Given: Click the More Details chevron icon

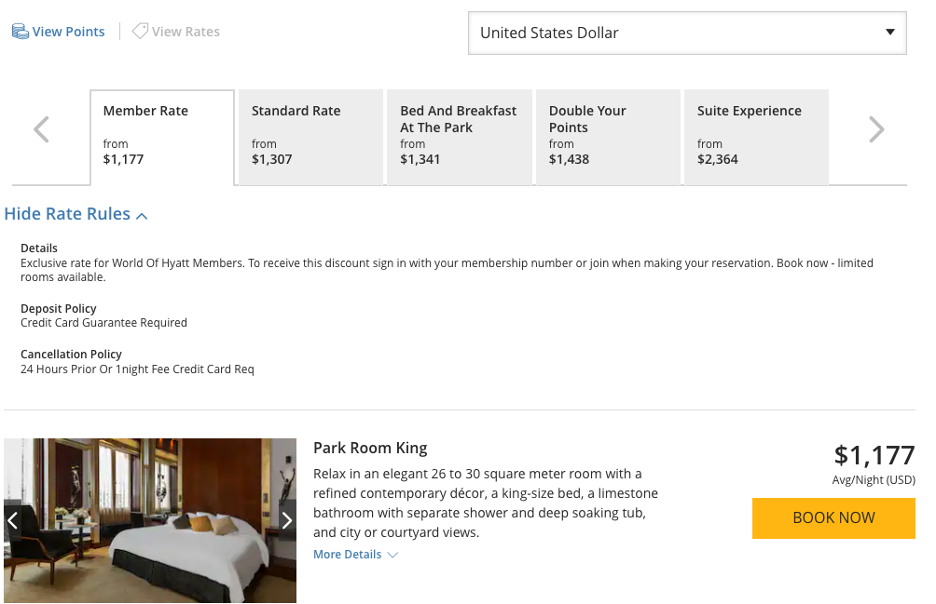Looking at the screenshot, I should [392, 555].
